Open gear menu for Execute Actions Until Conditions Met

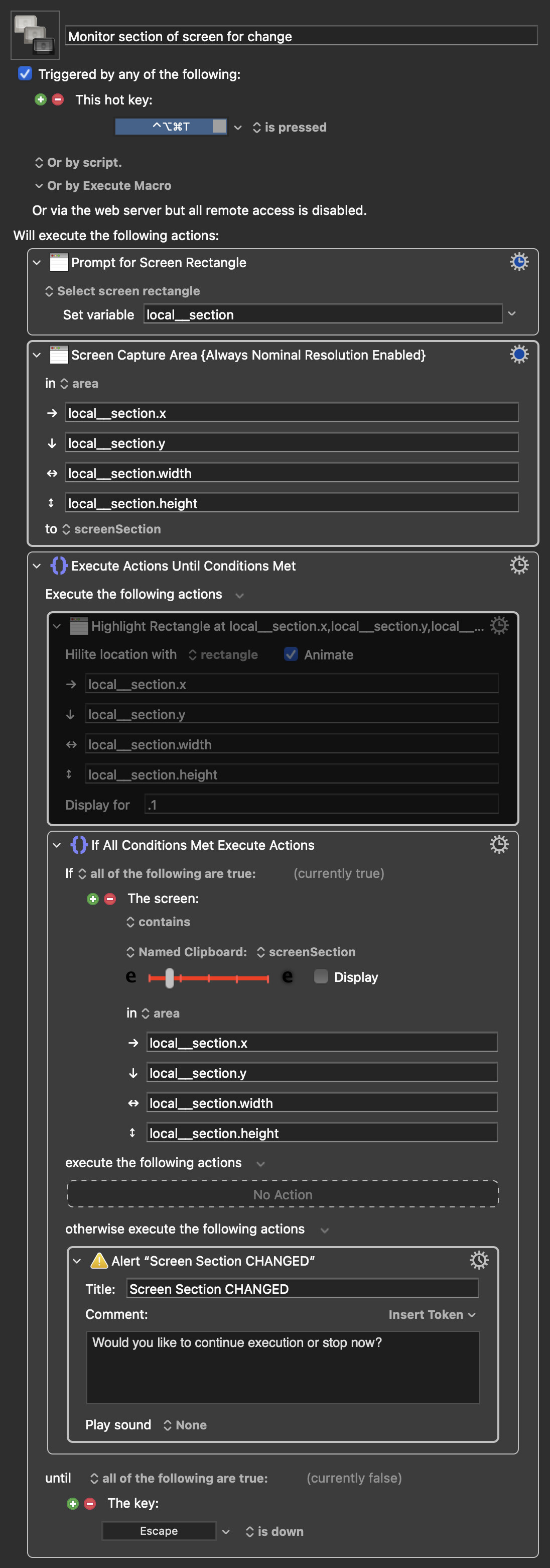pyautogui.click(x=518, y=565)
